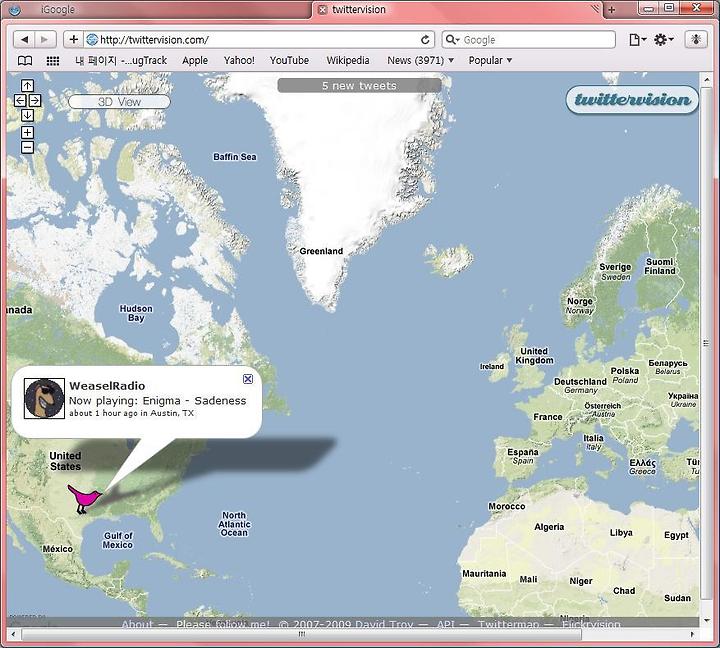Go forward with the browser forward arrow

point(45,39)
